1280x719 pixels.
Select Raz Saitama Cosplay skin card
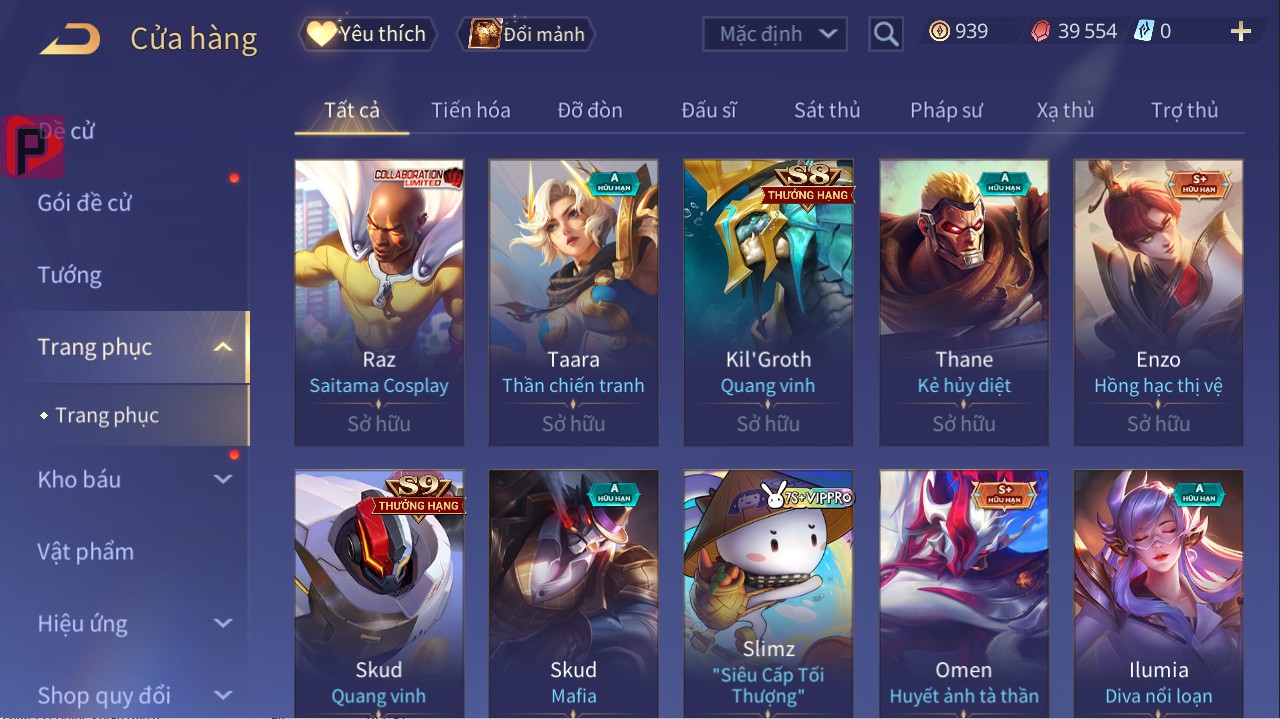[379, 303]
